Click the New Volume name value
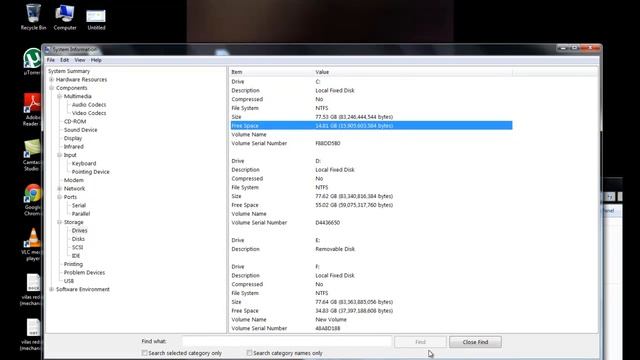Screen dimensions: 640x360 [x=331, y=320]
